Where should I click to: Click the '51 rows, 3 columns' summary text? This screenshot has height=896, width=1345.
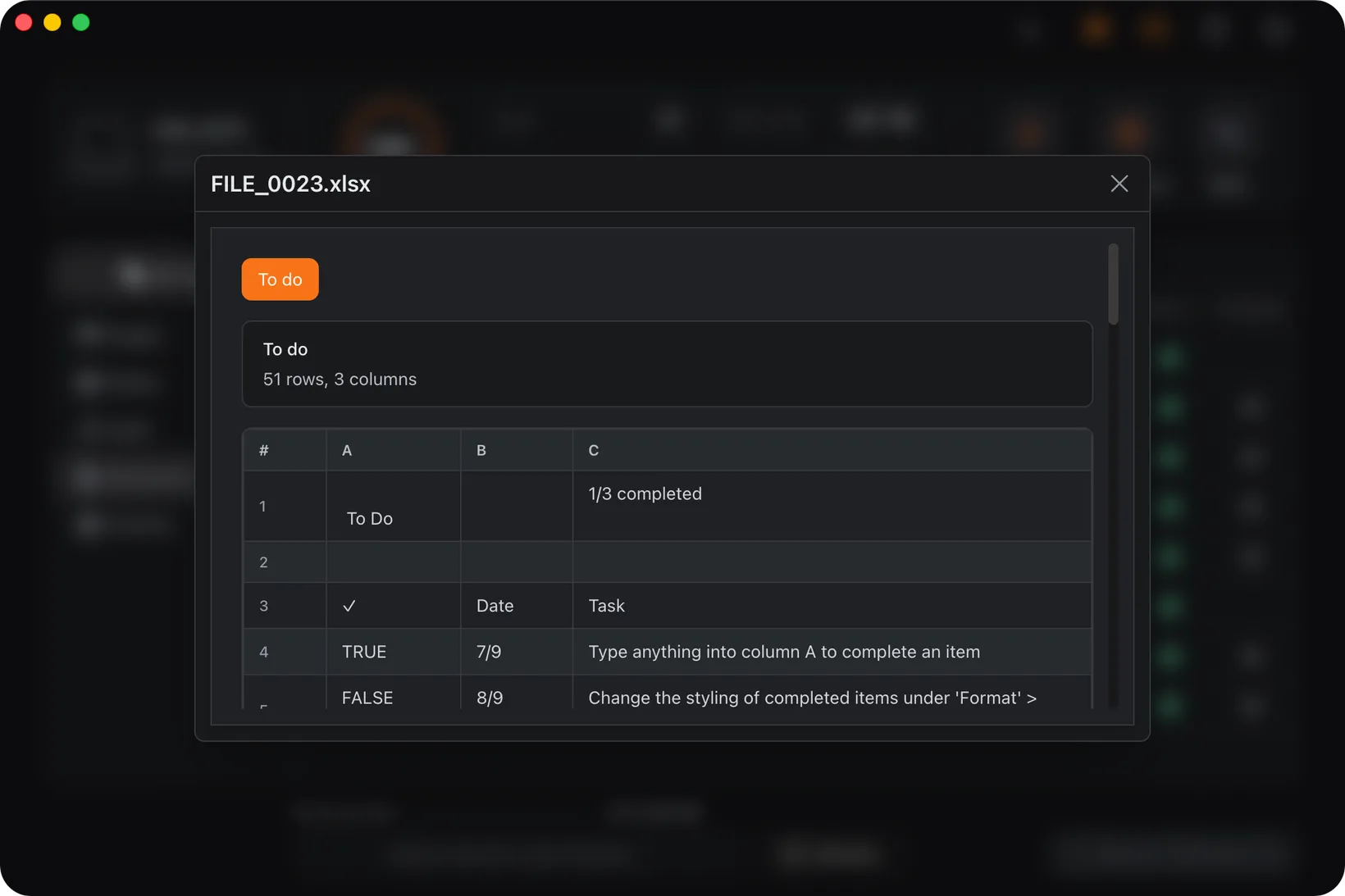pos(340,380)
